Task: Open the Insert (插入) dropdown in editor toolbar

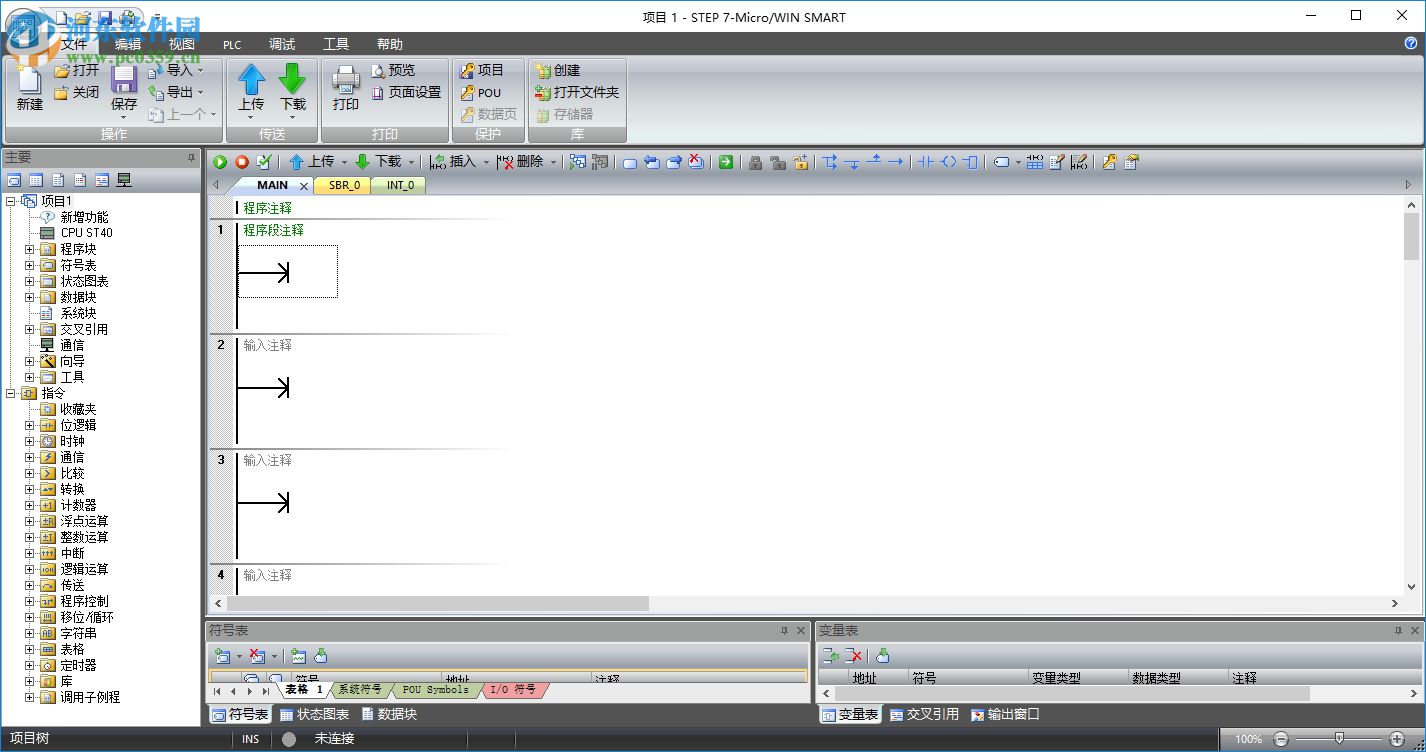Action: coord(486,162)
